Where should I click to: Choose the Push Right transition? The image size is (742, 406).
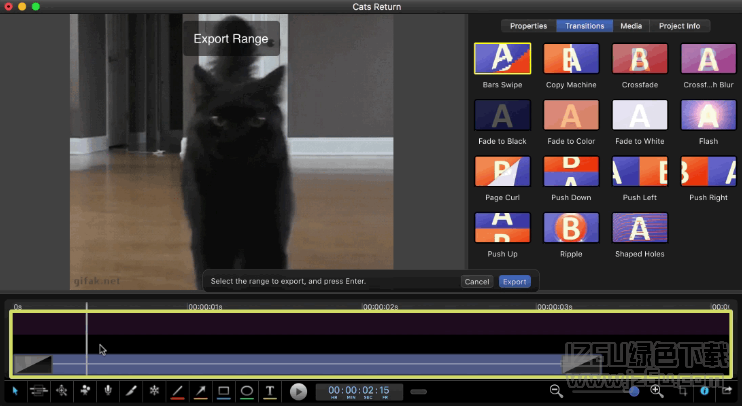click(x=708, y=171)
